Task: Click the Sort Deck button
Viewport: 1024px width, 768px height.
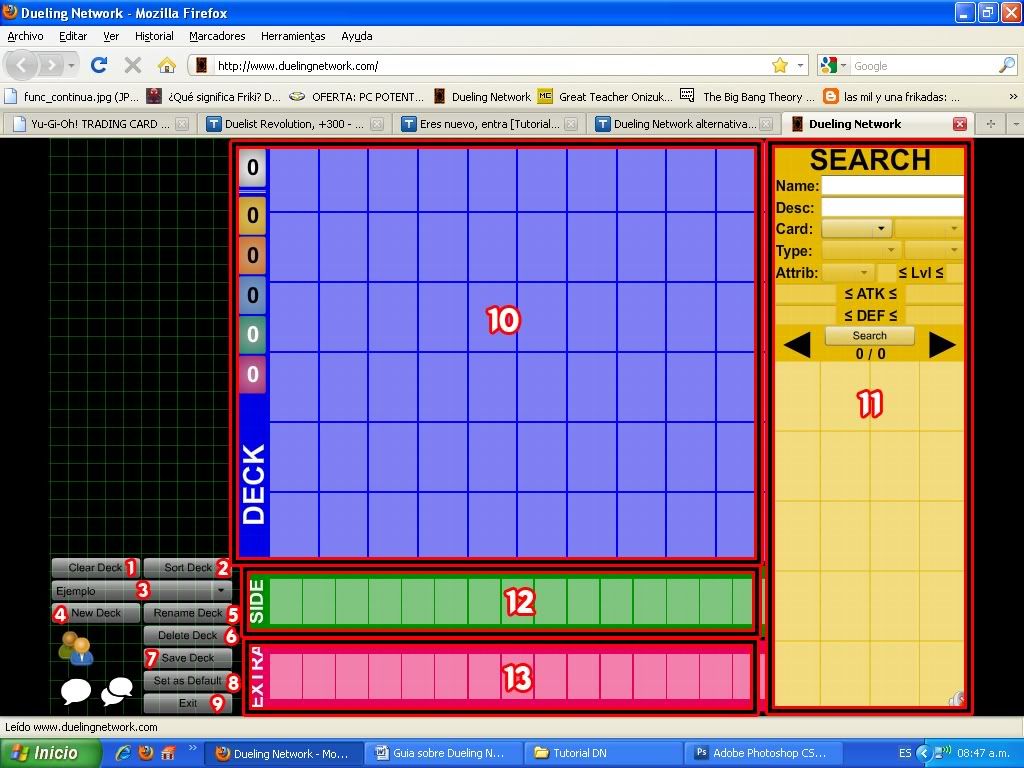Action: (188, 568)
